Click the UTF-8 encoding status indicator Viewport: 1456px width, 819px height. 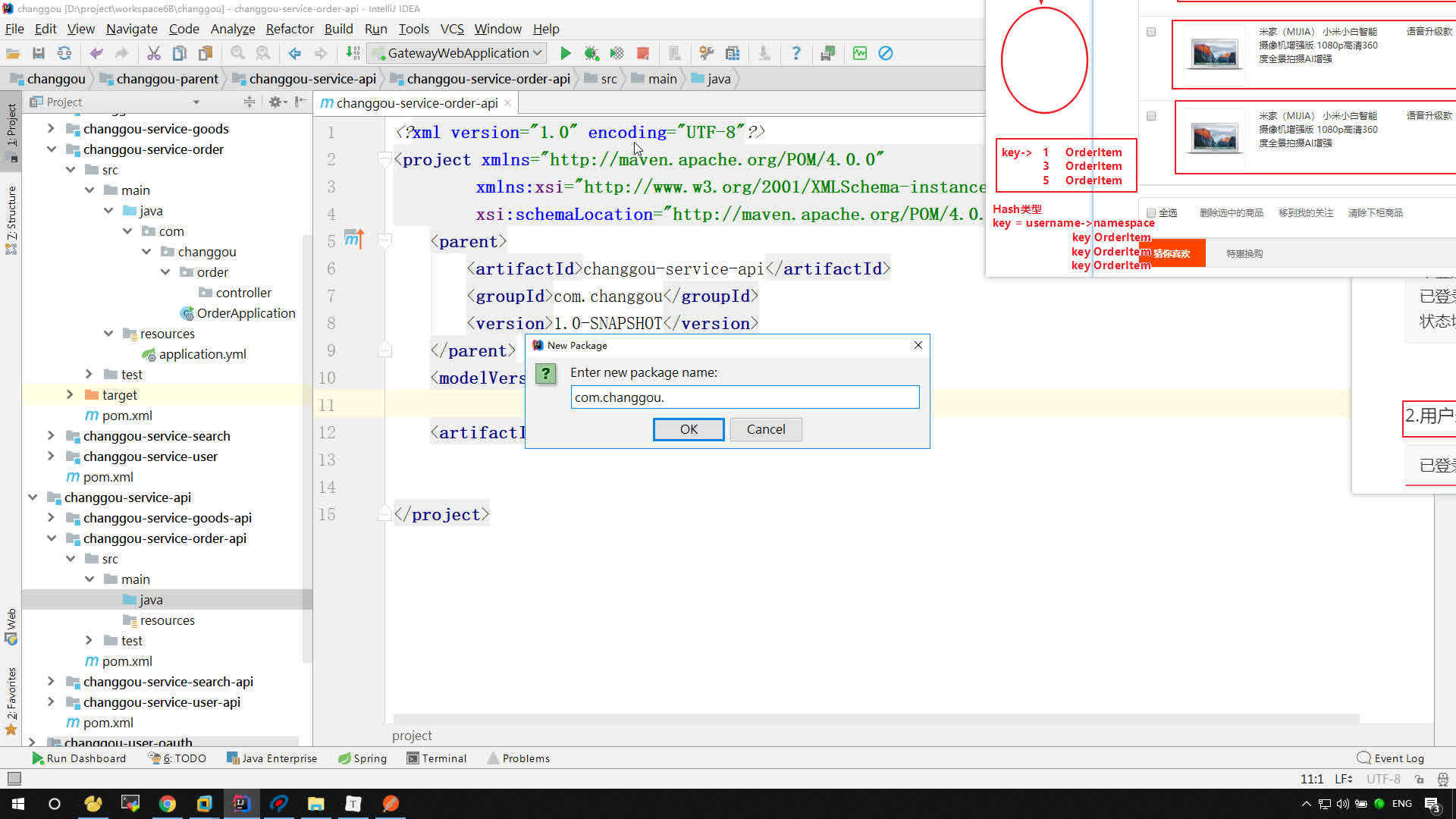click(1383, 779)
